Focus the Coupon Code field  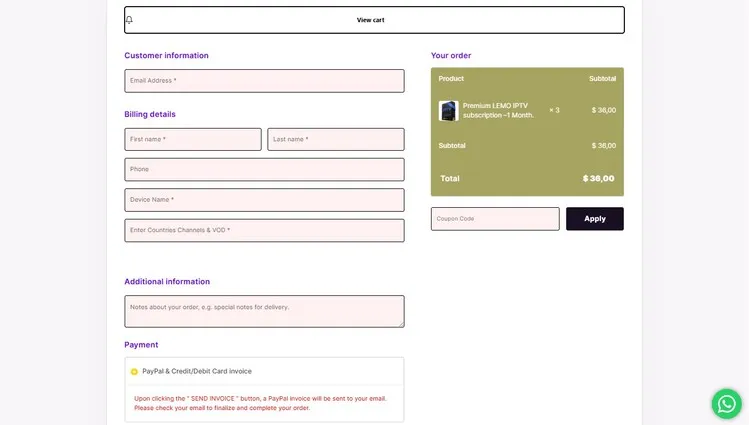tap(495, 219)
